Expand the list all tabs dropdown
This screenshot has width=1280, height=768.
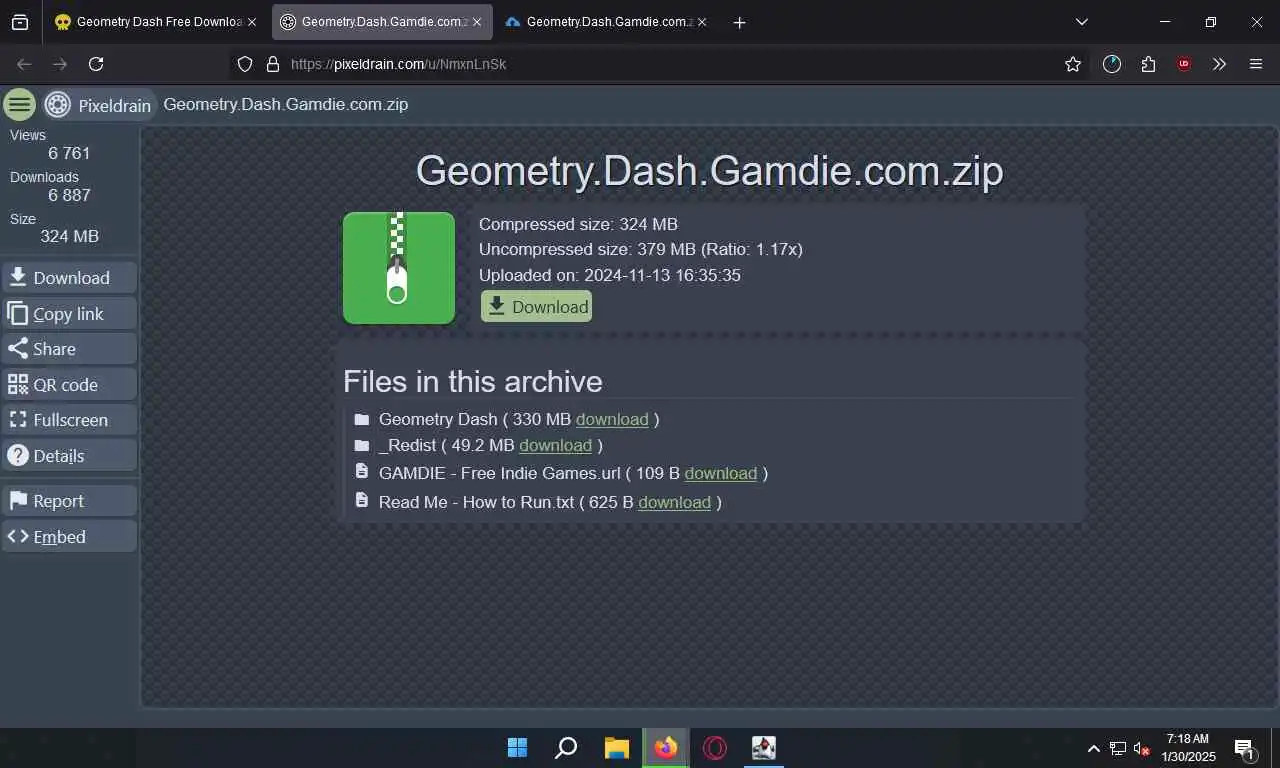(x=1081, y=22)
